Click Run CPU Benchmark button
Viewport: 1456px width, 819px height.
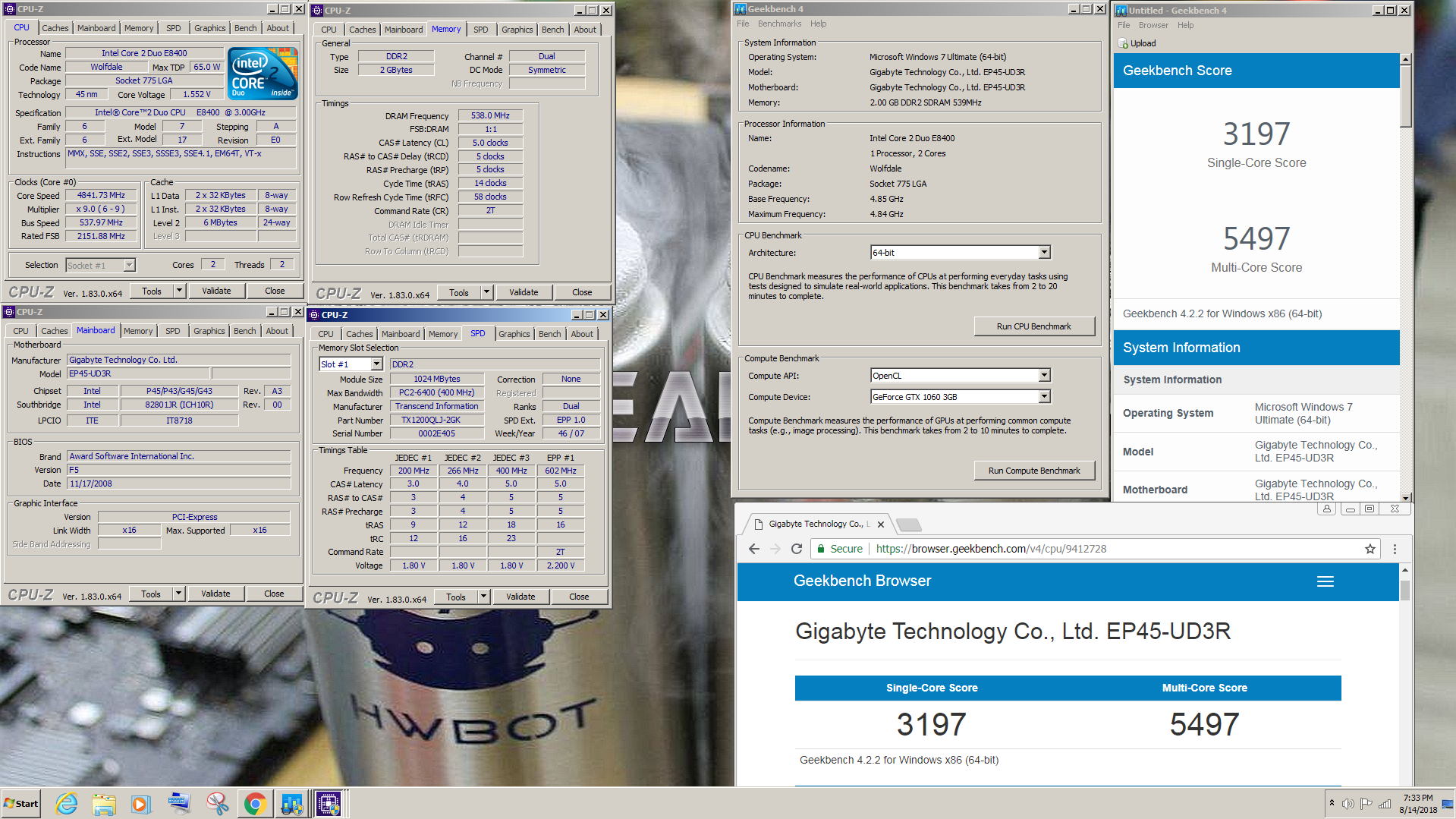point(1033,326)
